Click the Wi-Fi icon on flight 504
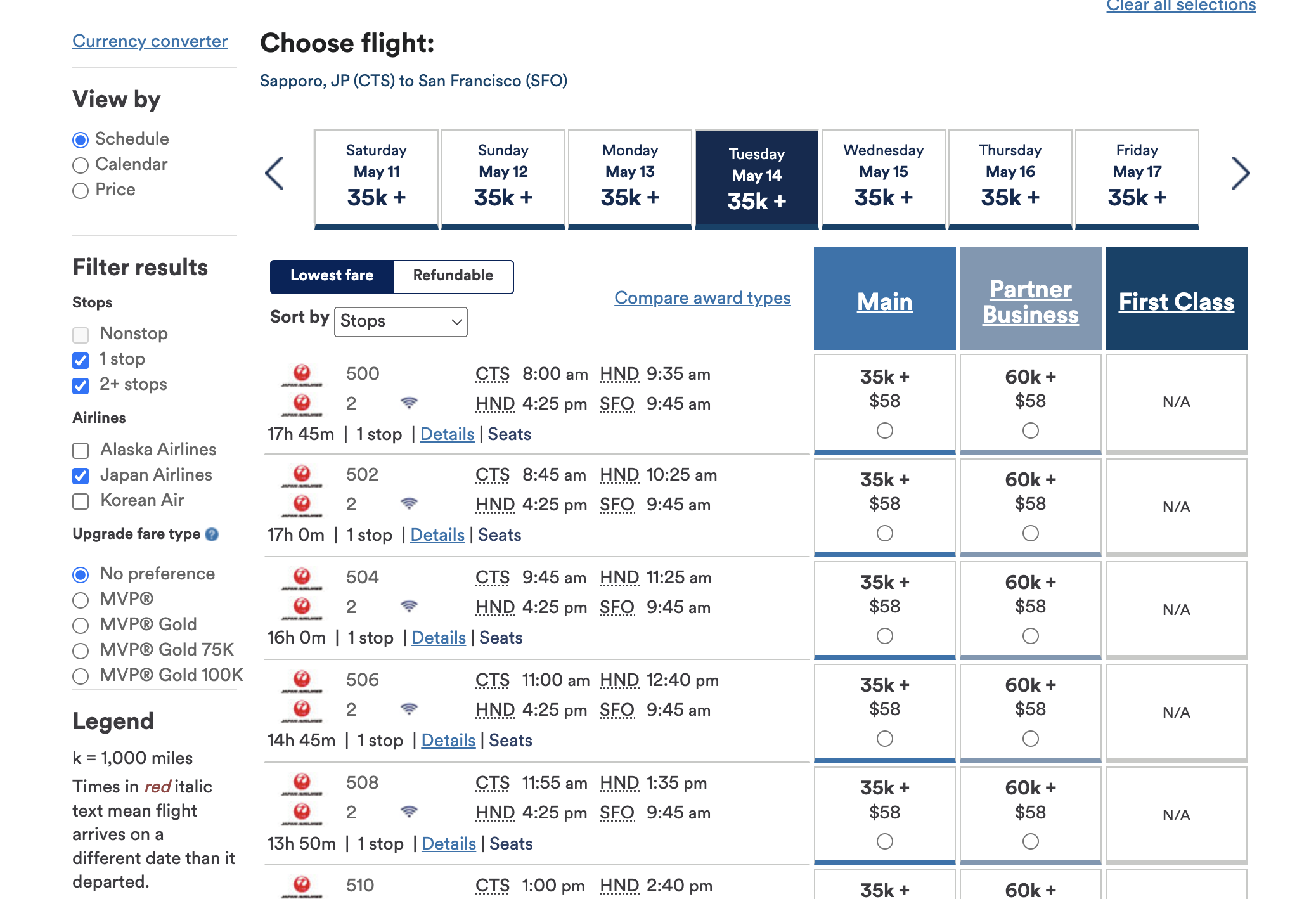 coord(410,606)
